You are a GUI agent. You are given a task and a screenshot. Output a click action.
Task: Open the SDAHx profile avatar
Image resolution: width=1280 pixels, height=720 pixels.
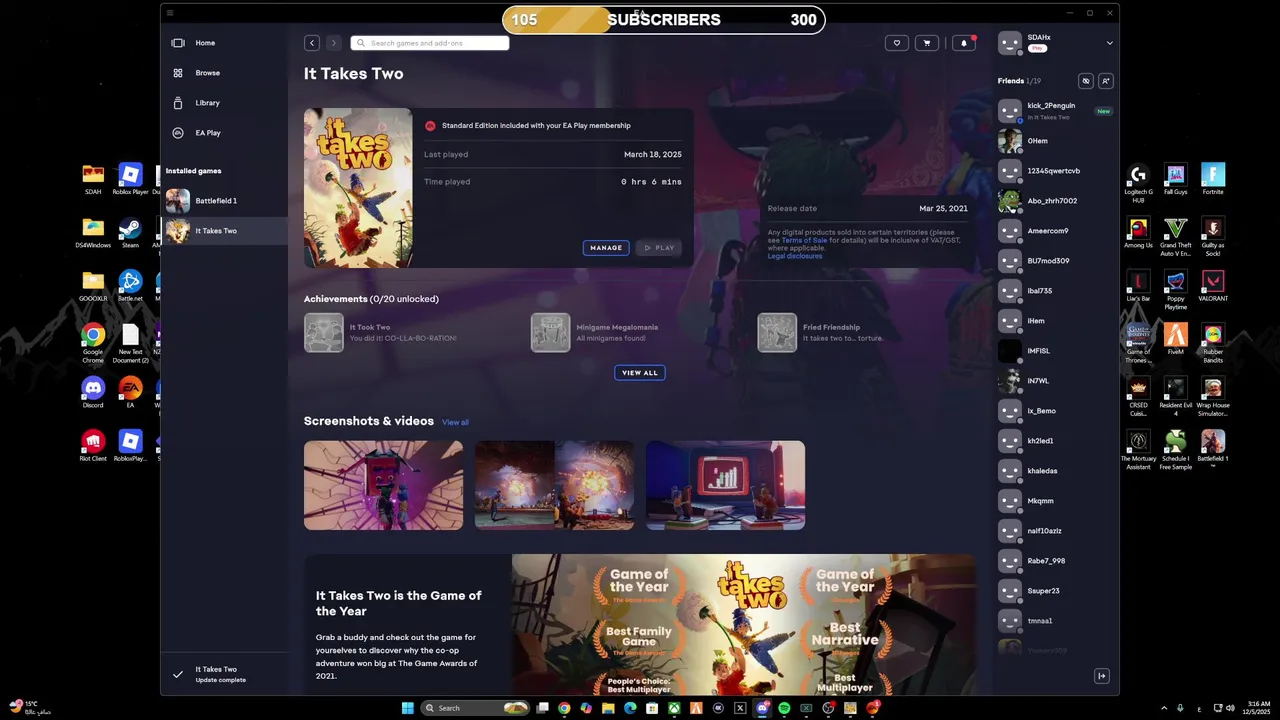1010,43
